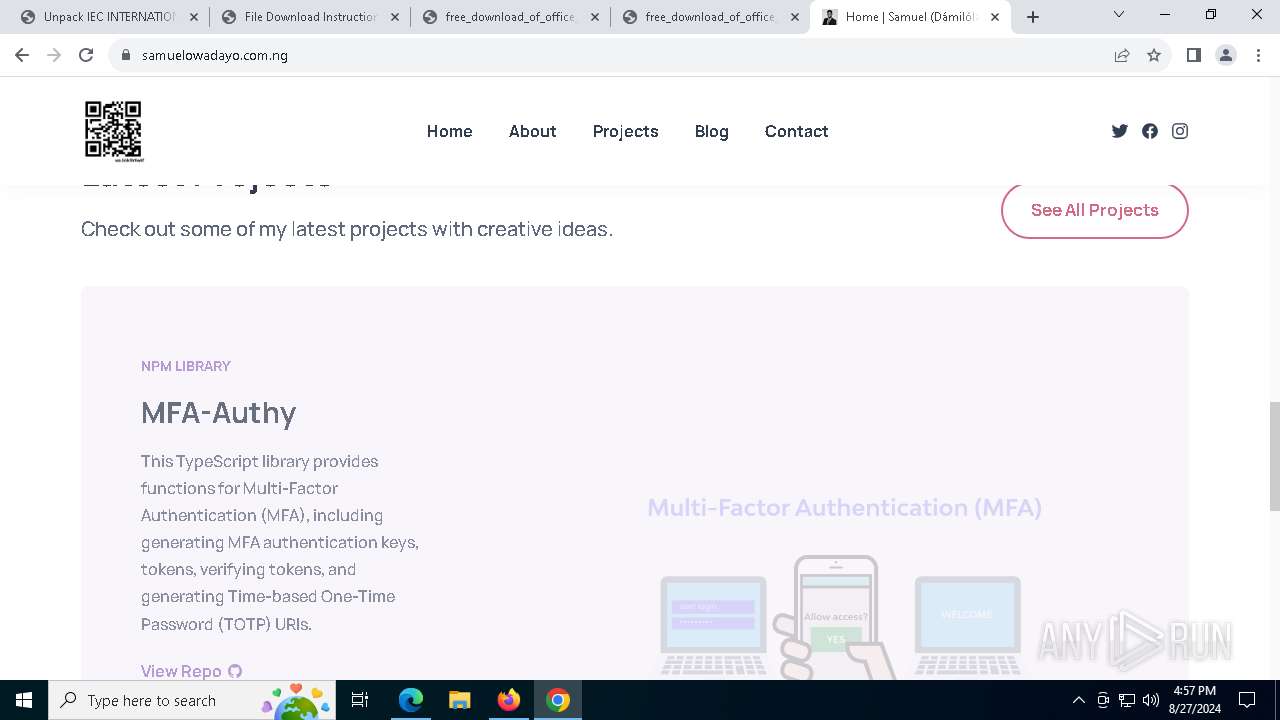The image size is (1280, 720).
Task: Close the second free_download_of_office tab
Action: coord(795,17)
